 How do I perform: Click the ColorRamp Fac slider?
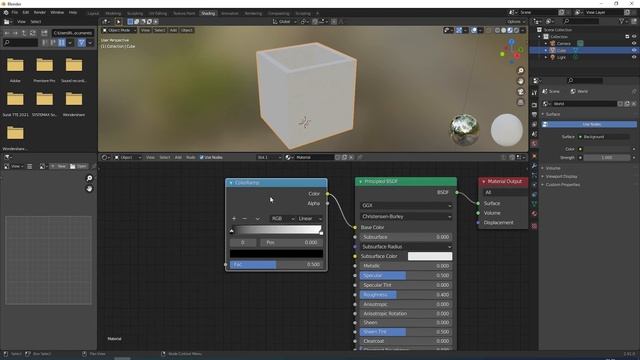(276, 264)
